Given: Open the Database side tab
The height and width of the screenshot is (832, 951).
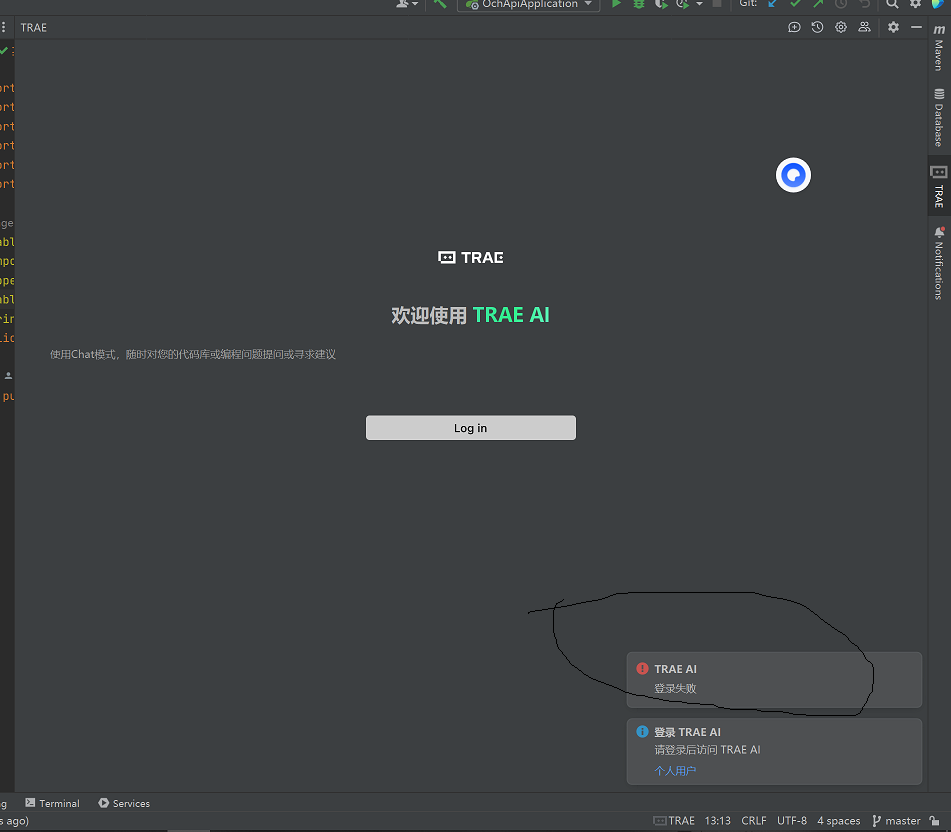Looking at the screenshot, I should pos(939,117).
